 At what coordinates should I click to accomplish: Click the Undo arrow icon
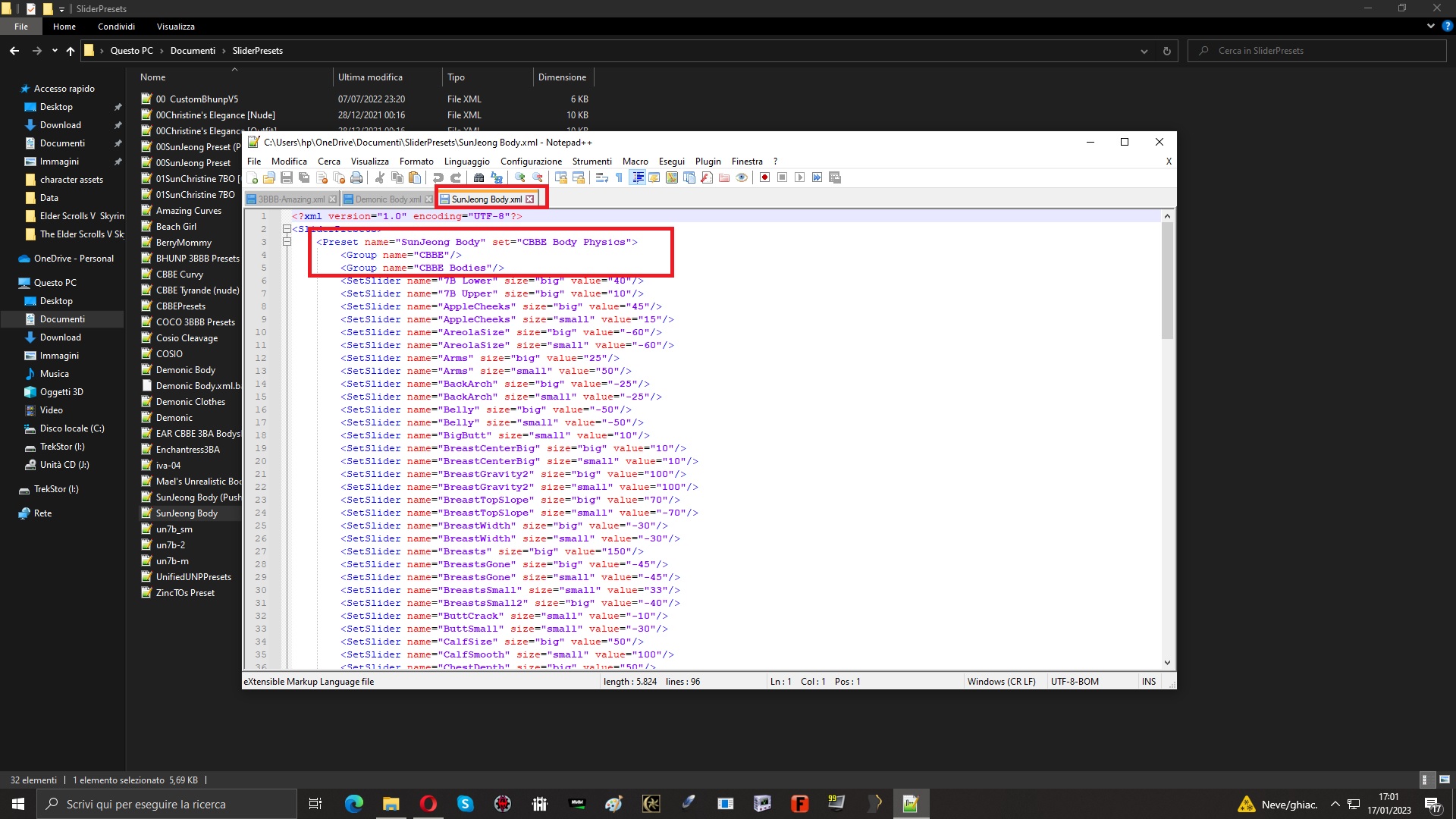[x=438, y=177]
